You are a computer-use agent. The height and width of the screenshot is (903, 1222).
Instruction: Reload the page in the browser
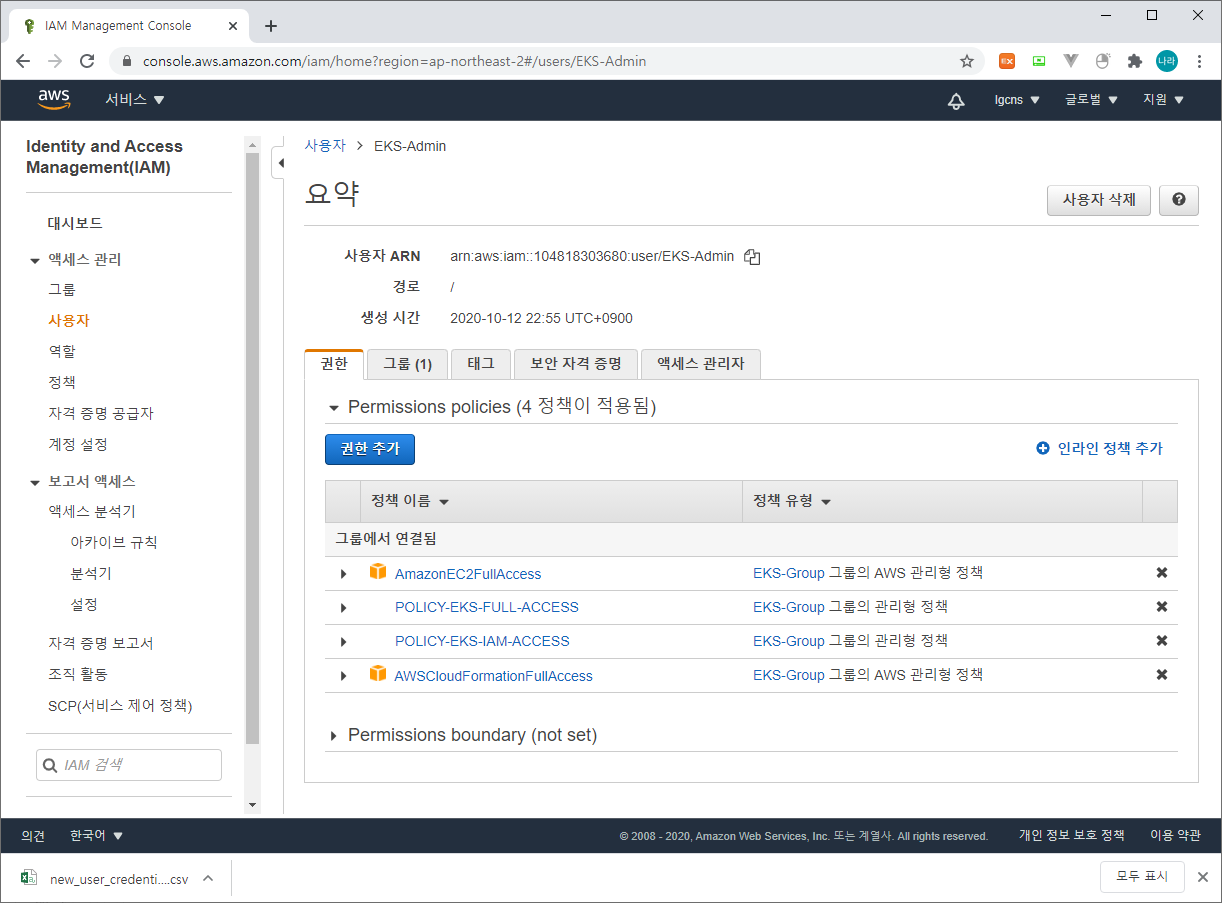(87, 61)
